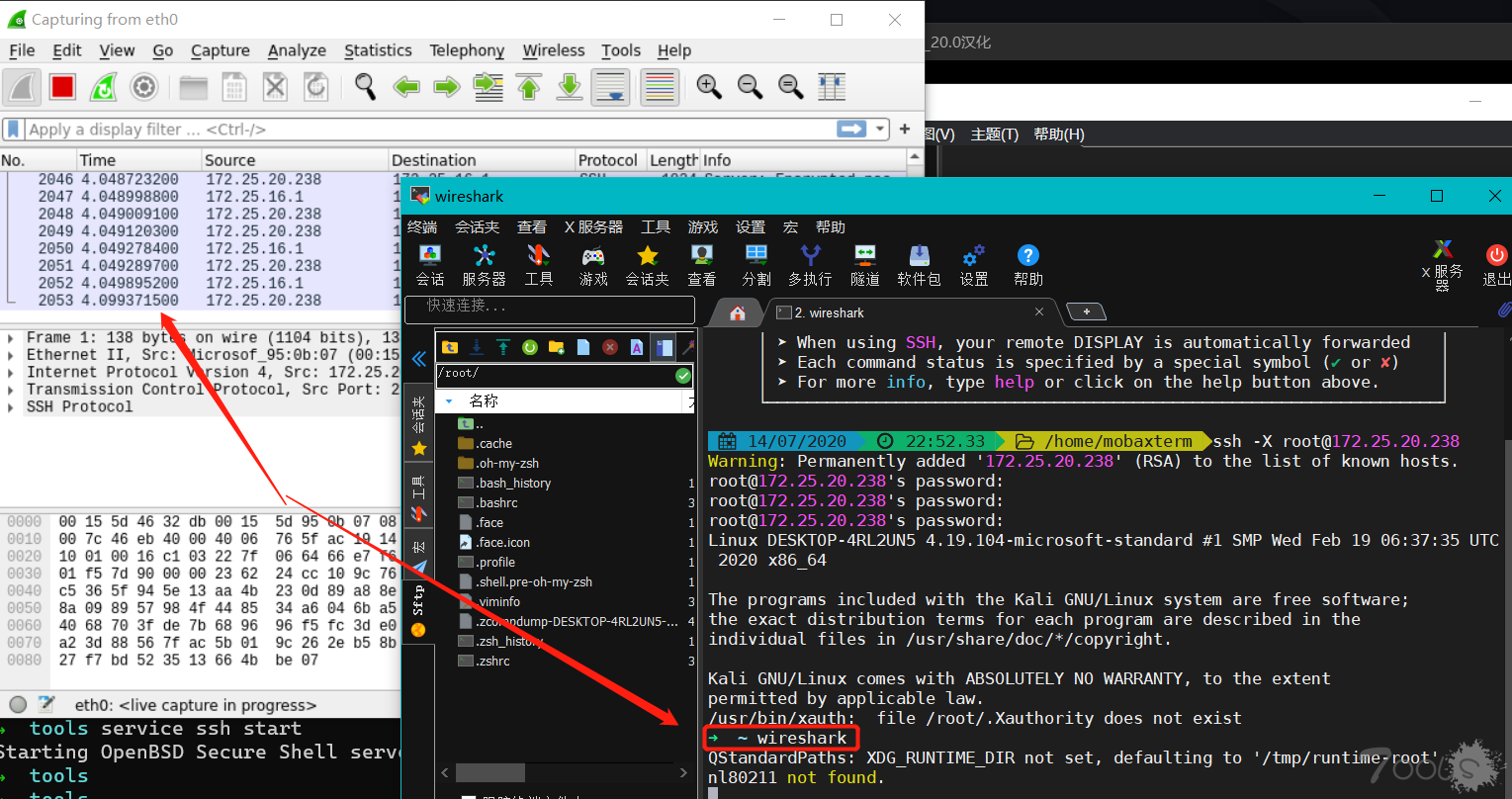Click the X 服务器 icon in MobaXterm
Viewport: 1512px width, 799px height.
[x=1443, y=265]
